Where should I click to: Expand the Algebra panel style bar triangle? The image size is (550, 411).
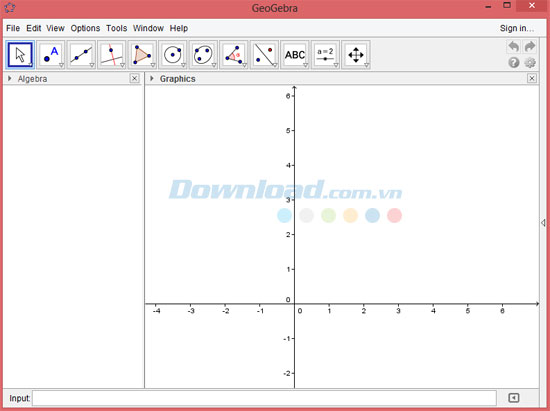[x=10, y=78]
